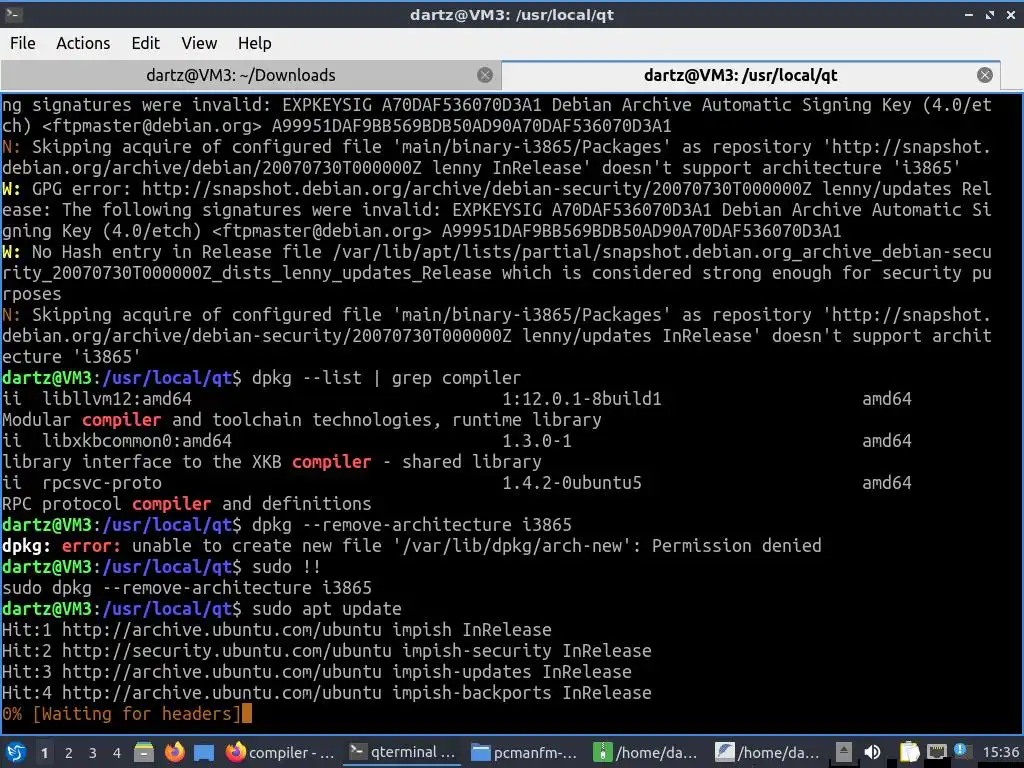
Task: Minimize the qterminal window
Action: click(969, 14)
